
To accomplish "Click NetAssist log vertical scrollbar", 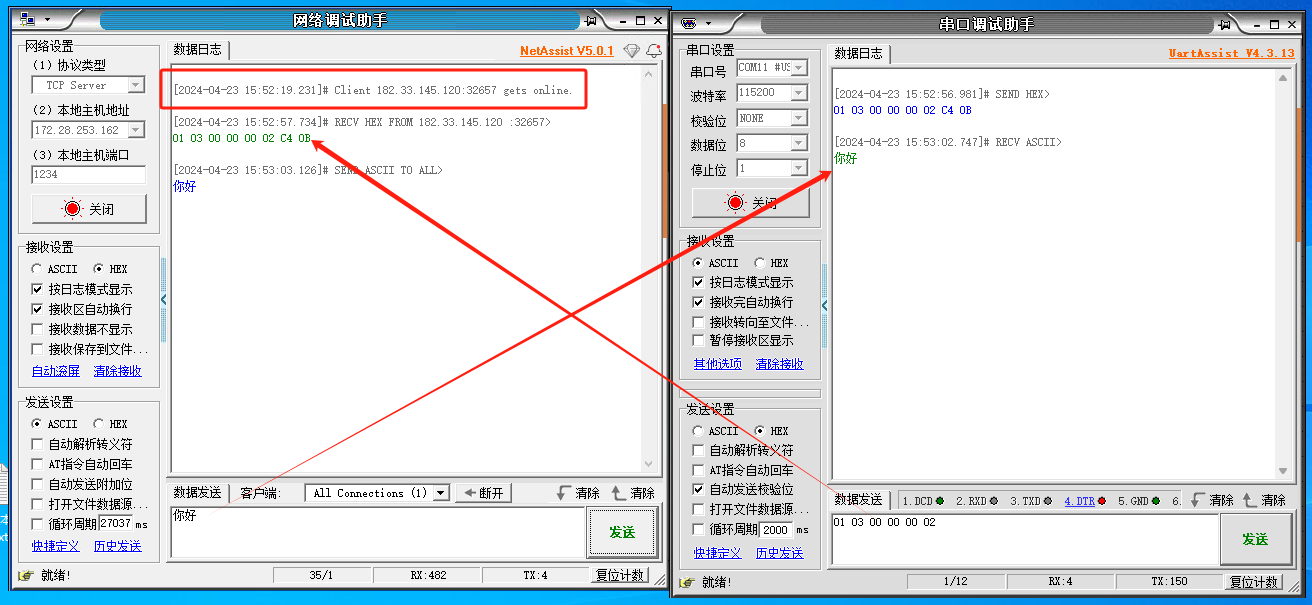I will pos(651,270).
